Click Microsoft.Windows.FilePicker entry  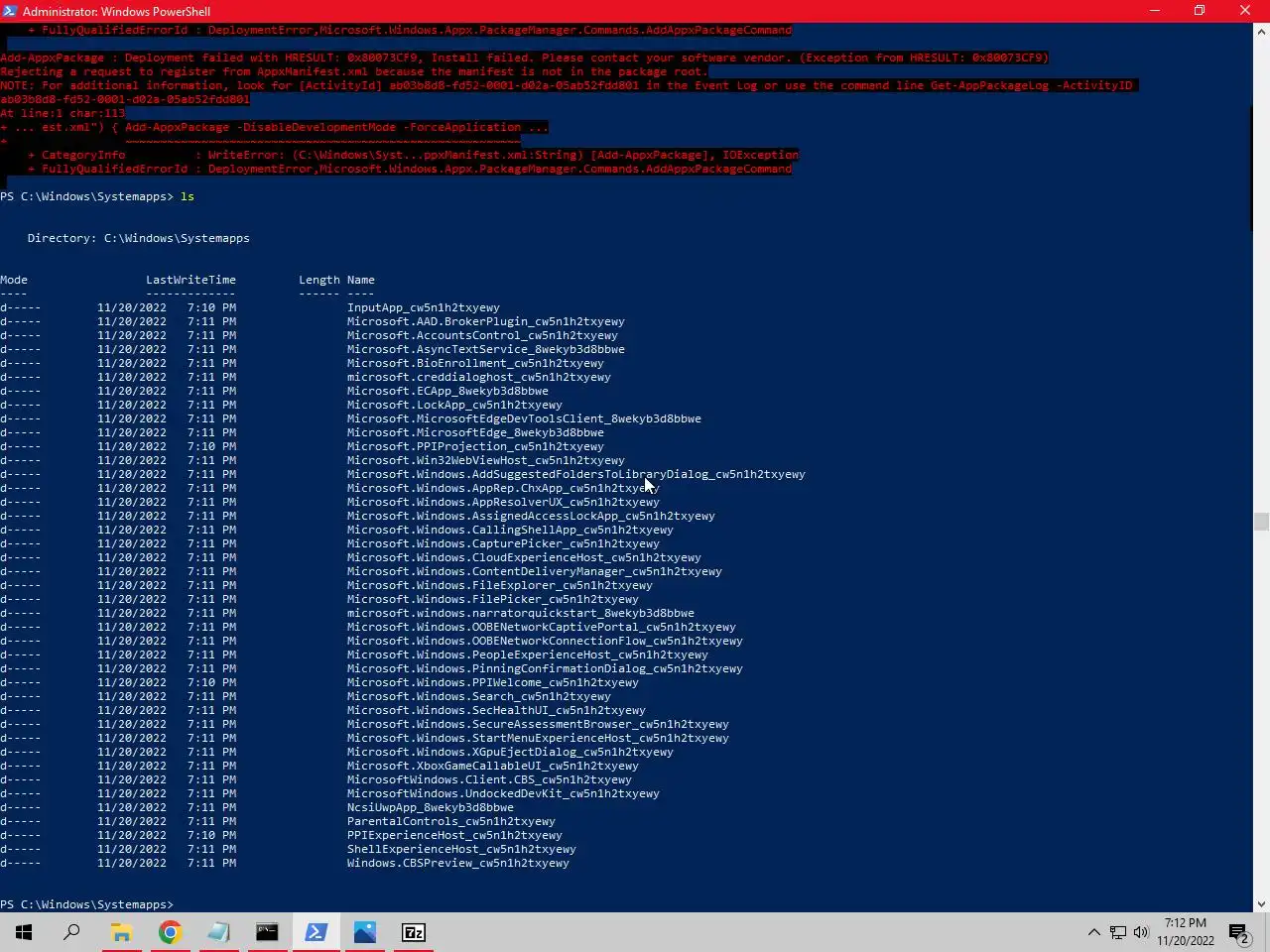[493, 599]
